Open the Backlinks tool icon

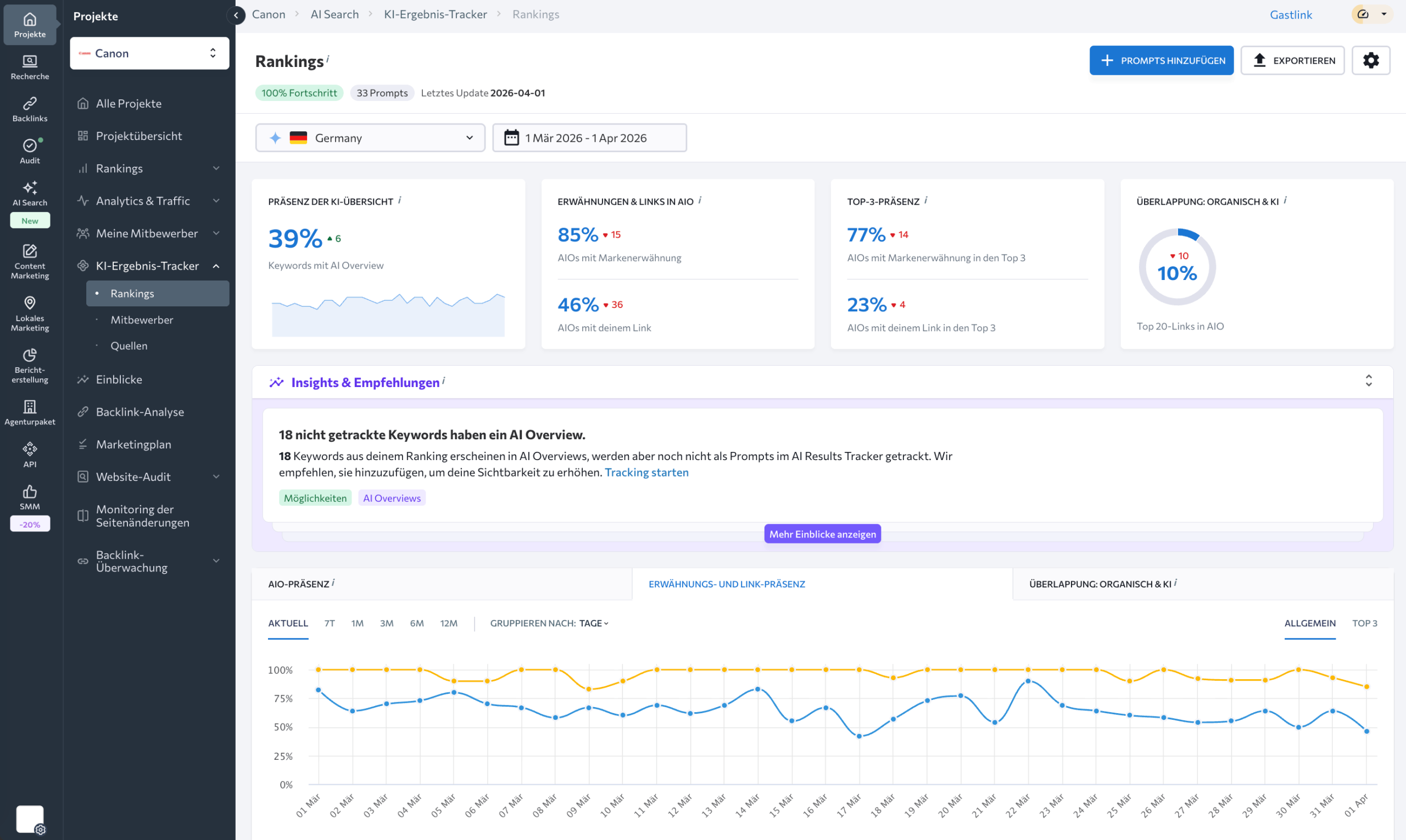coord(30,108)
